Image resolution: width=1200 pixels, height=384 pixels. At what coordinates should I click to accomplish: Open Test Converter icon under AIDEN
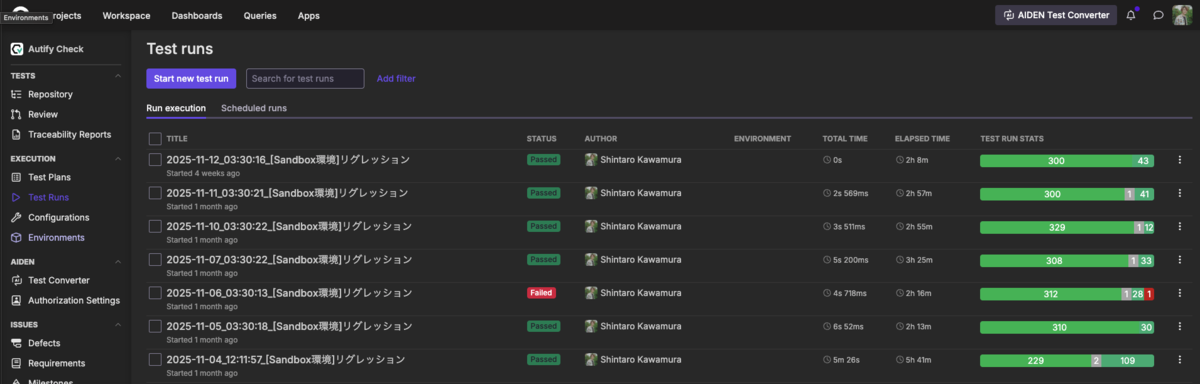tap(17, 280)
